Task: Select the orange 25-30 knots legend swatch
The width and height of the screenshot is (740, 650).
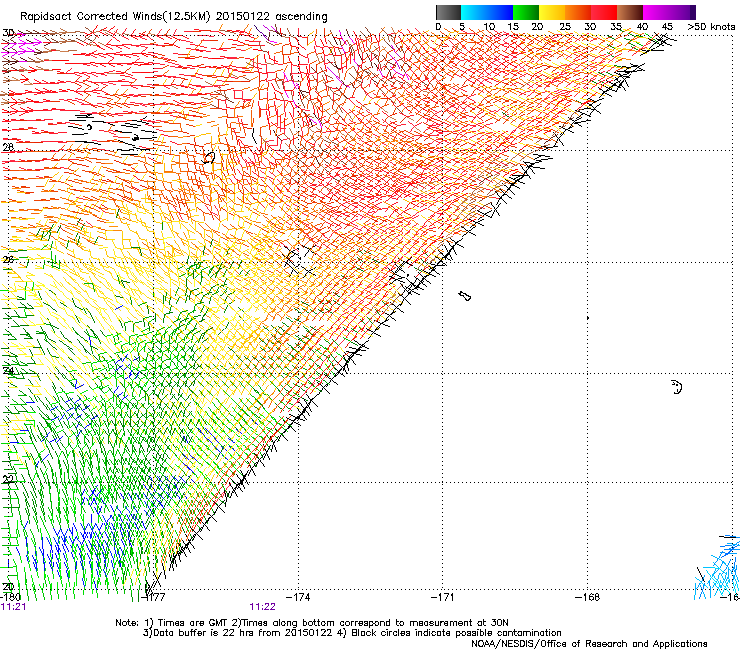Action: coord(578,12)
